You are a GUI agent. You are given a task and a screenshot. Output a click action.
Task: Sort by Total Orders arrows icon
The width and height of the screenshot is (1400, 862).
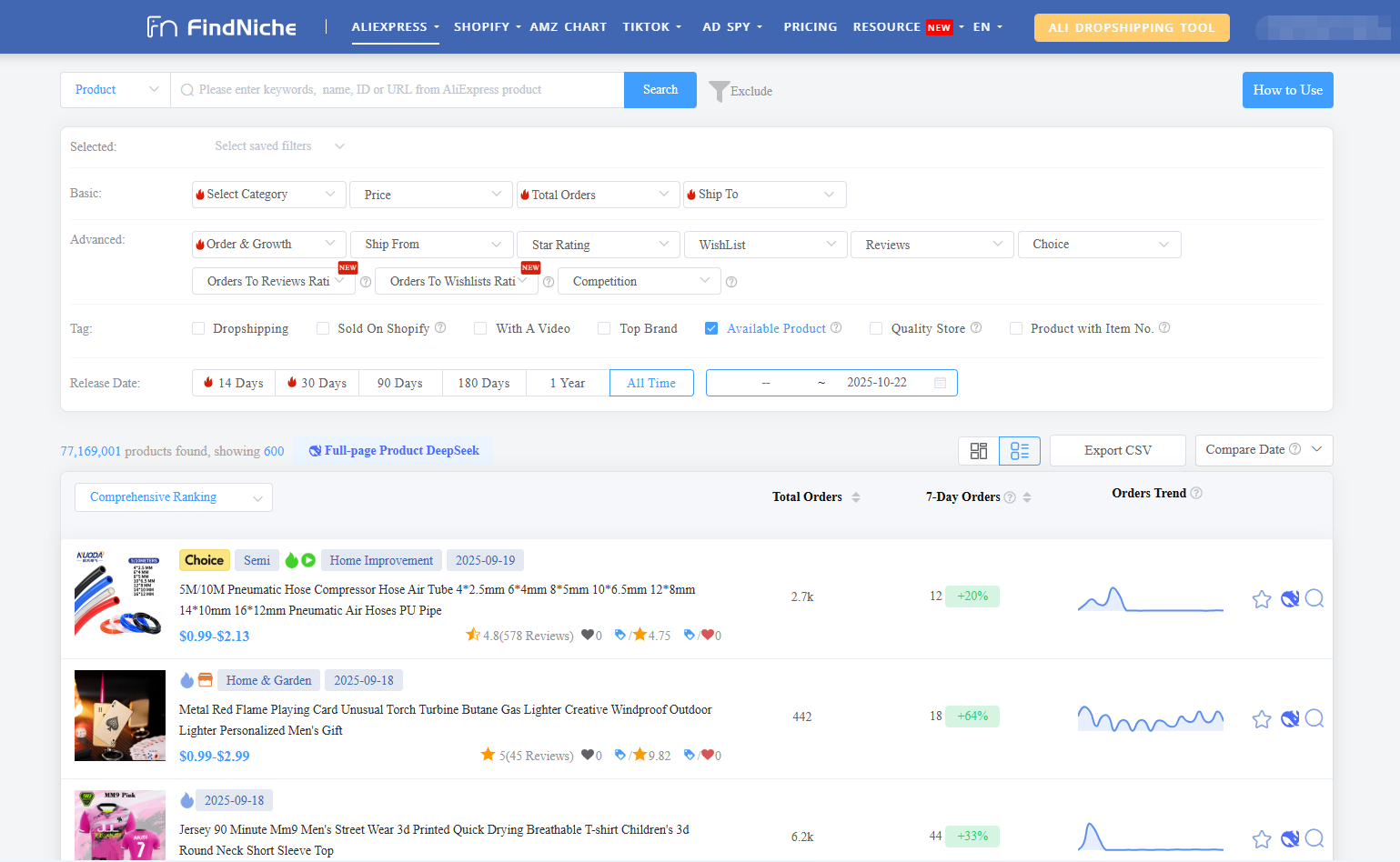[x=855, y=497]
